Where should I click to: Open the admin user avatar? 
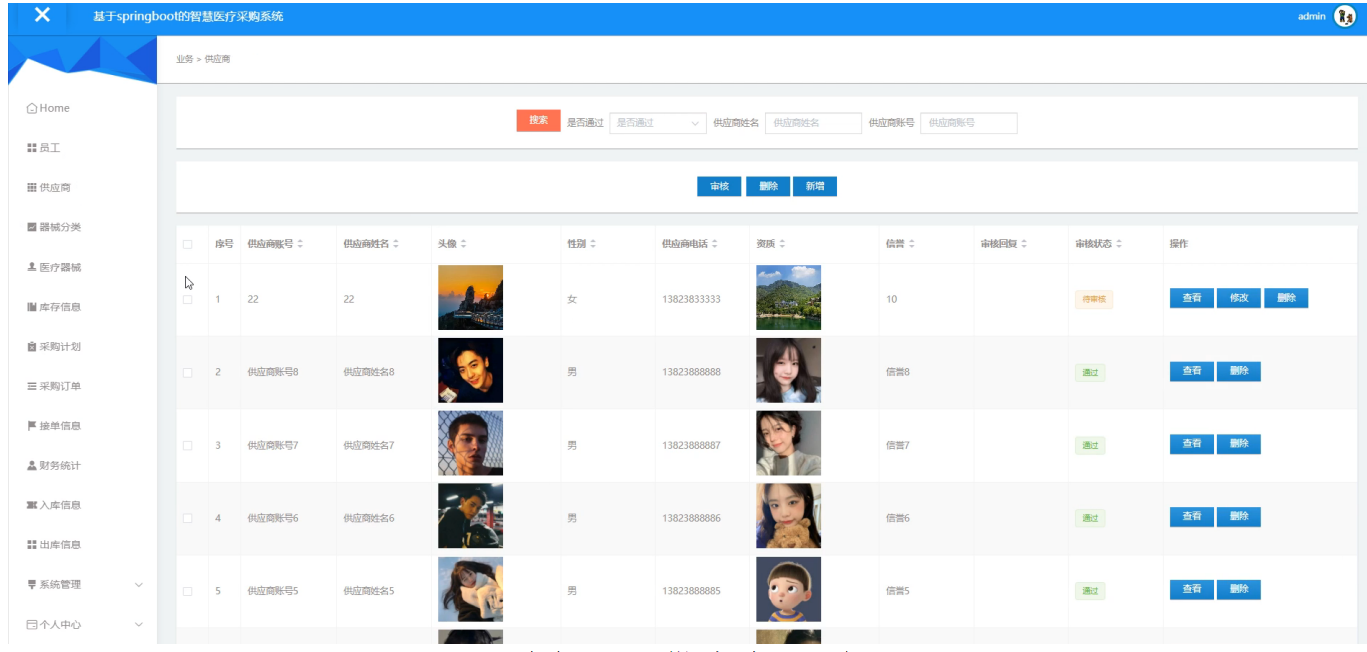(1345, 16)
